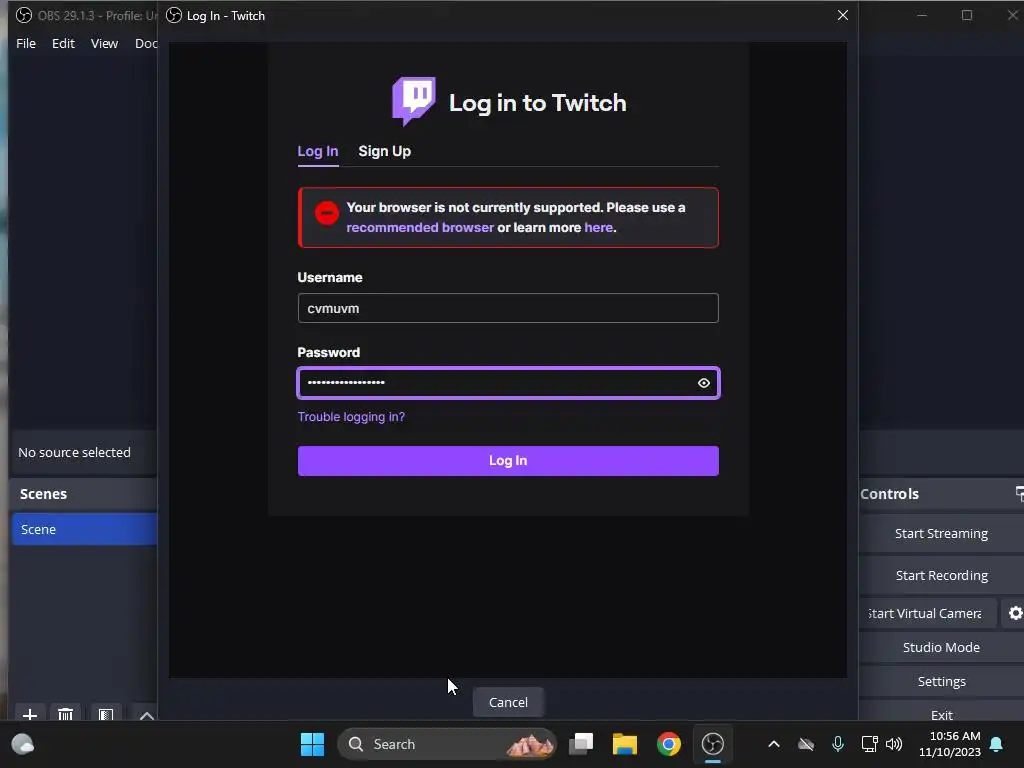Click the 'No source selected' text
The height and width of the screenshot is (768, 1024).
point(74,452)
